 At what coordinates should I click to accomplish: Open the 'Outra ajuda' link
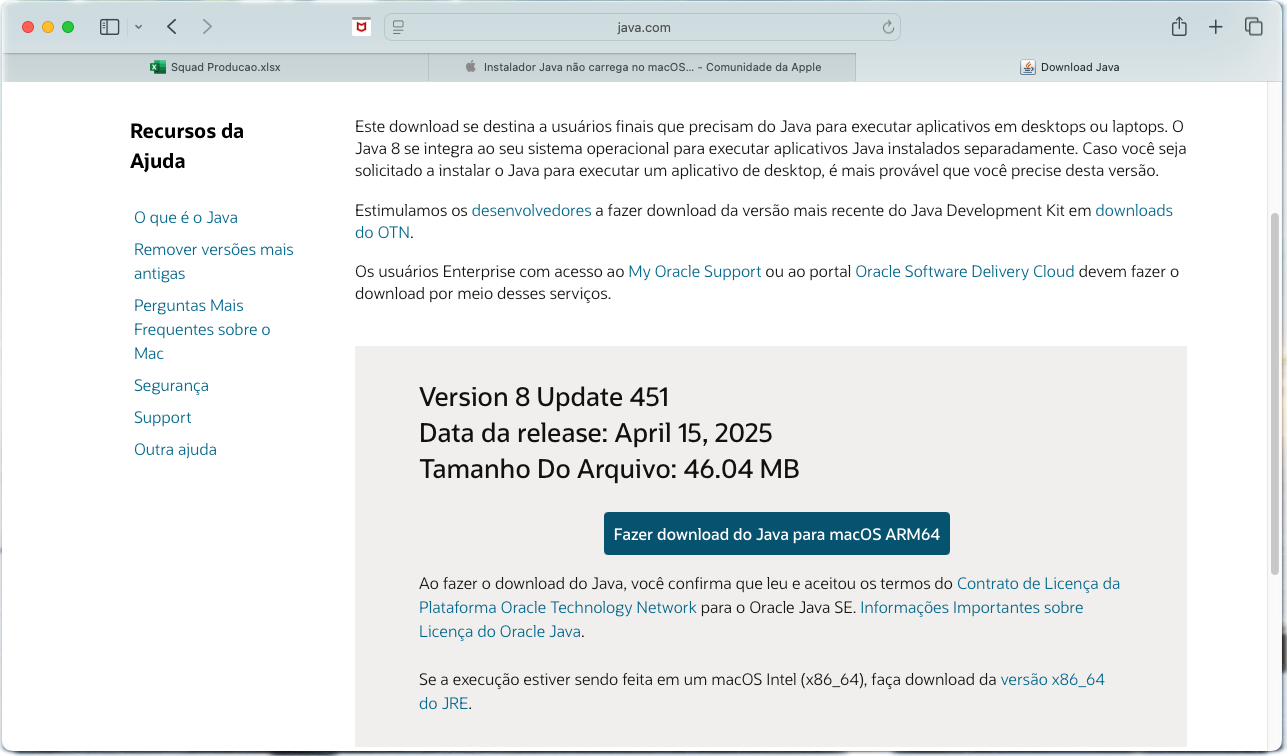(x=175, y=449)
